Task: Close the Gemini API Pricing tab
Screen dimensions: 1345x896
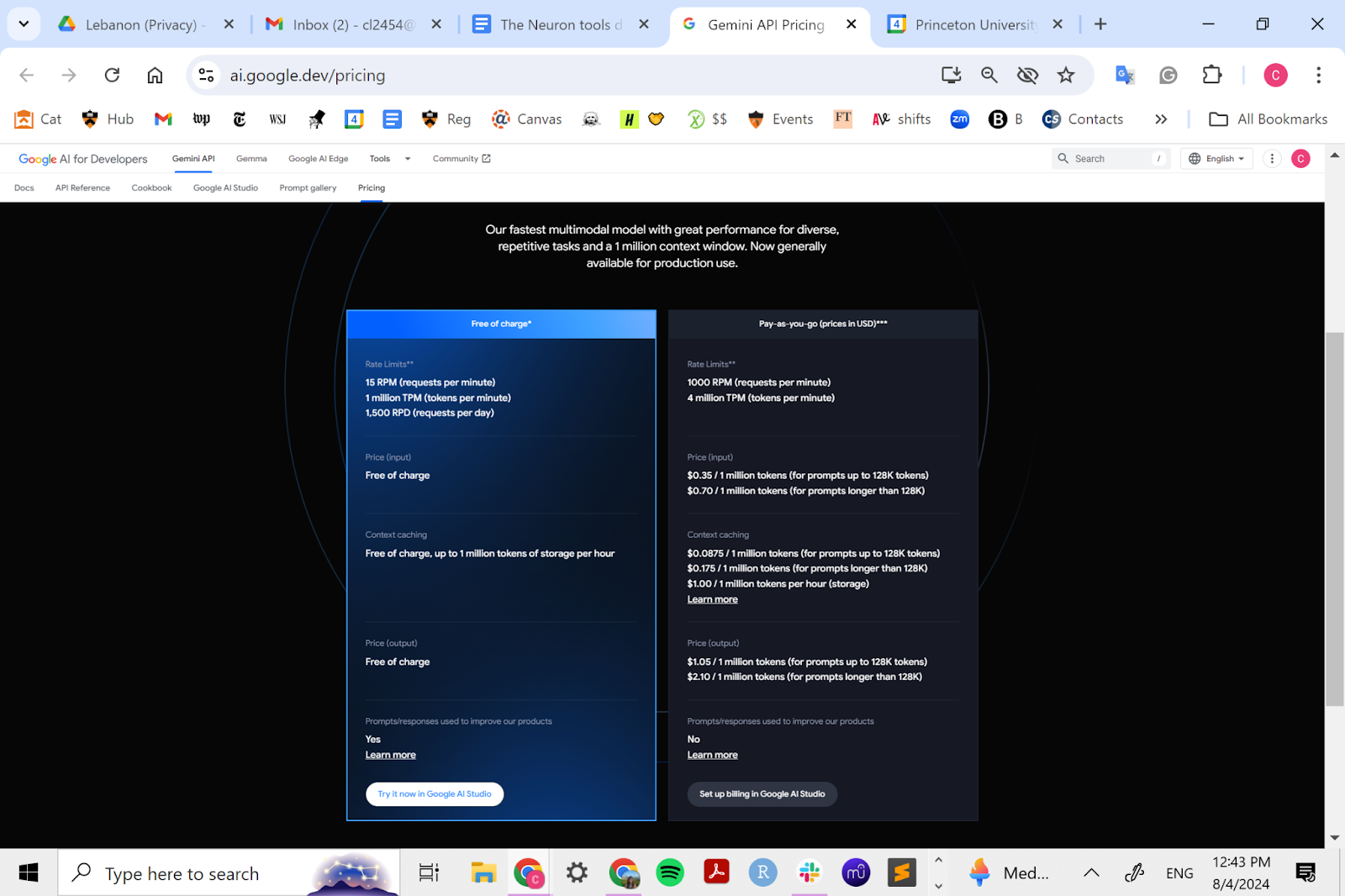Action: [x=852, y=24]
